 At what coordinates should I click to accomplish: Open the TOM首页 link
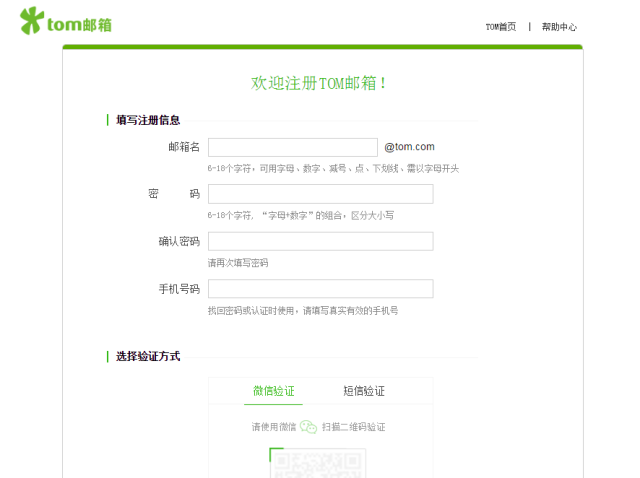(501, 27)
